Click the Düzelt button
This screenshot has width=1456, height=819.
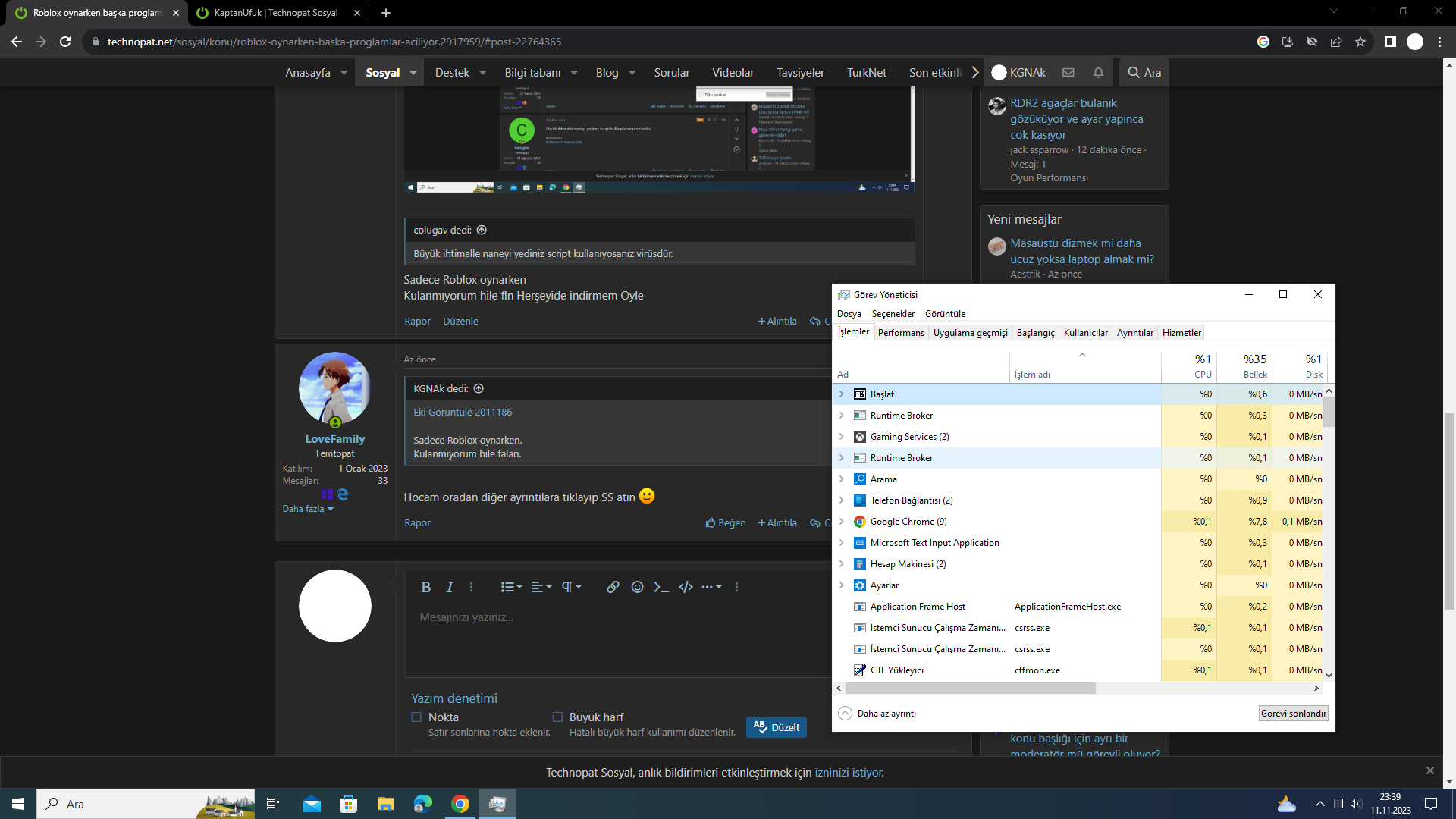[x=777, y=727]
